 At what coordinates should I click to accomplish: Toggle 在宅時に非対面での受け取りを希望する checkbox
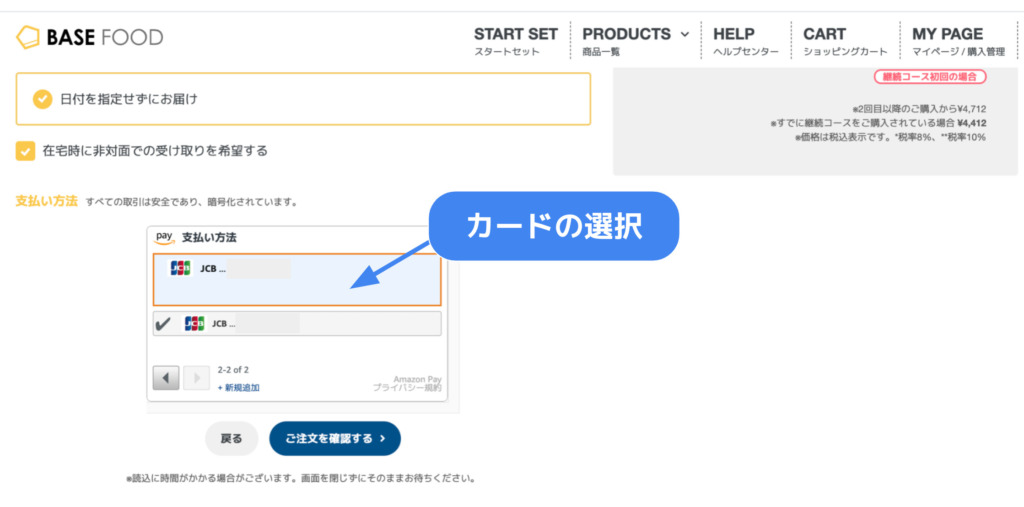(x=25, y=151)
